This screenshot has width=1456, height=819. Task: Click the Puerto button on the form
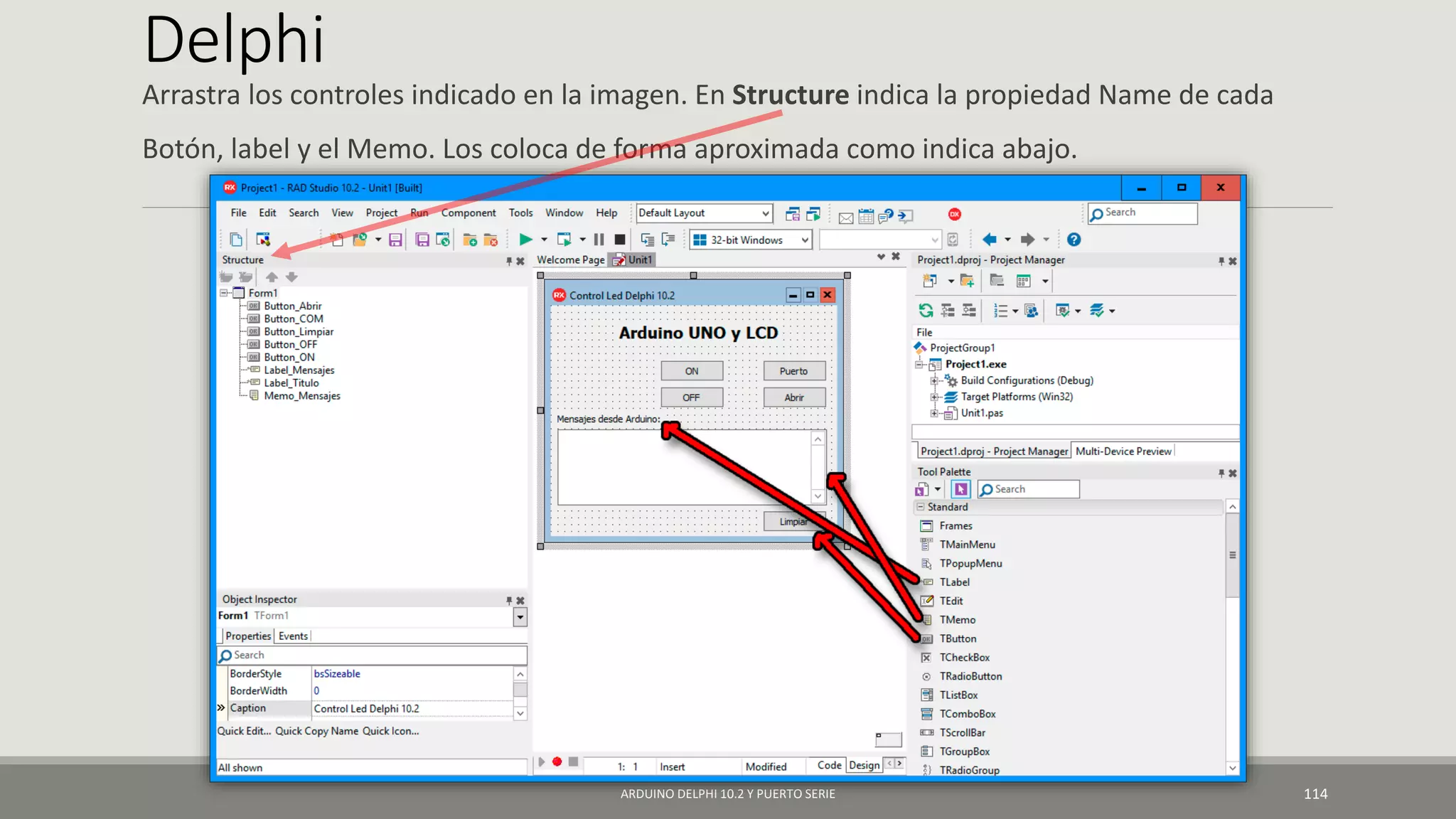click(x=794, y=371)
